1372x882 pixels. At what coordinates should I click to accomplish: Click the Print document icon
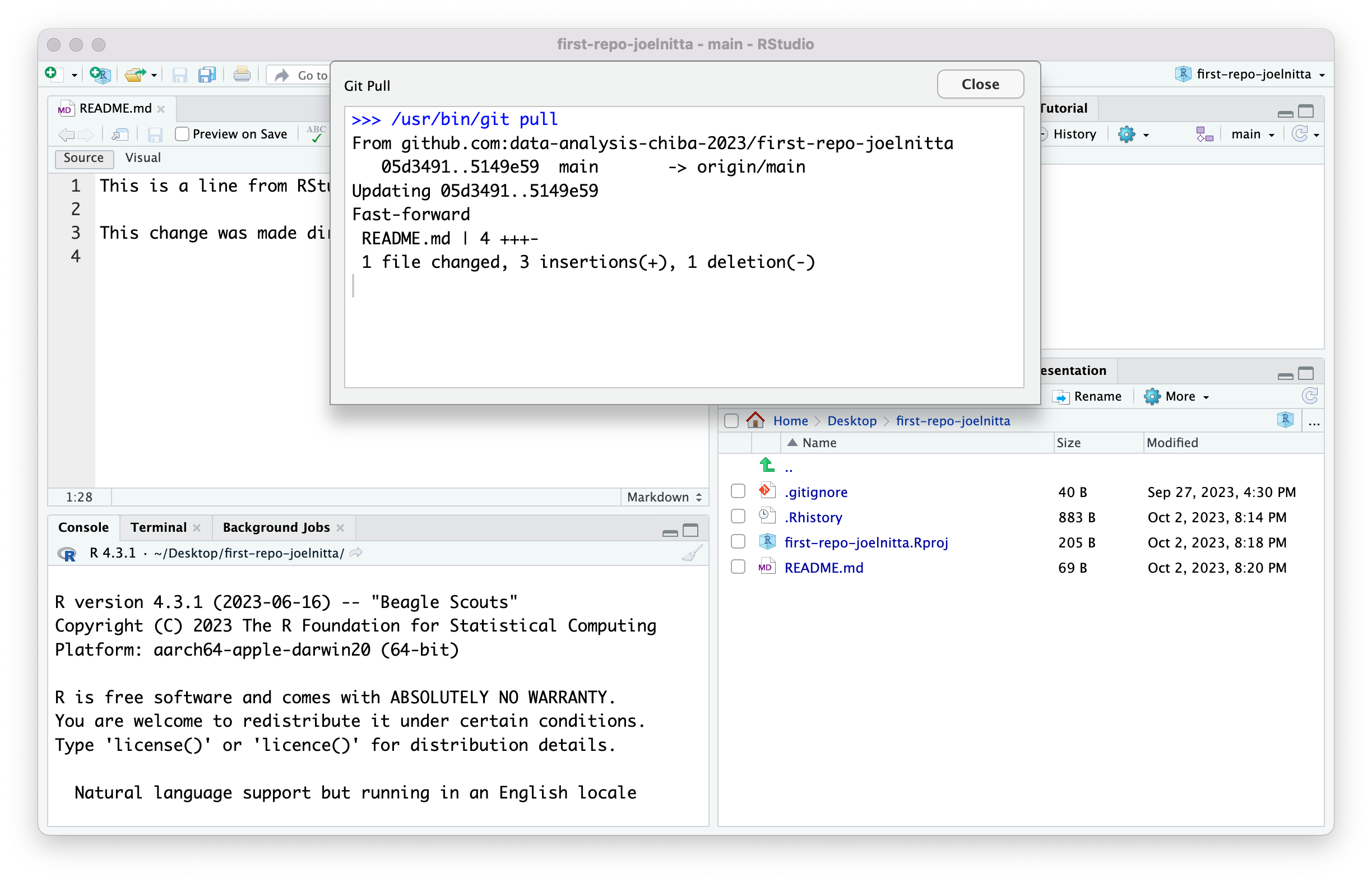[x=242, y=75]
